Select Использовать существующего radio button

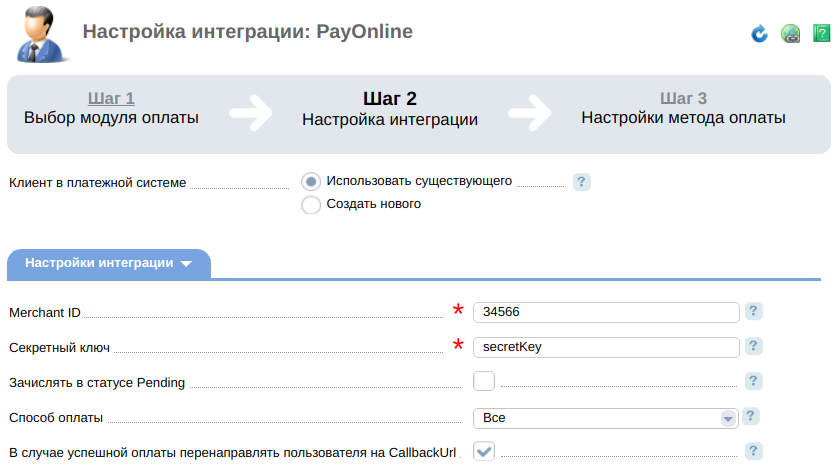(311, 182)
